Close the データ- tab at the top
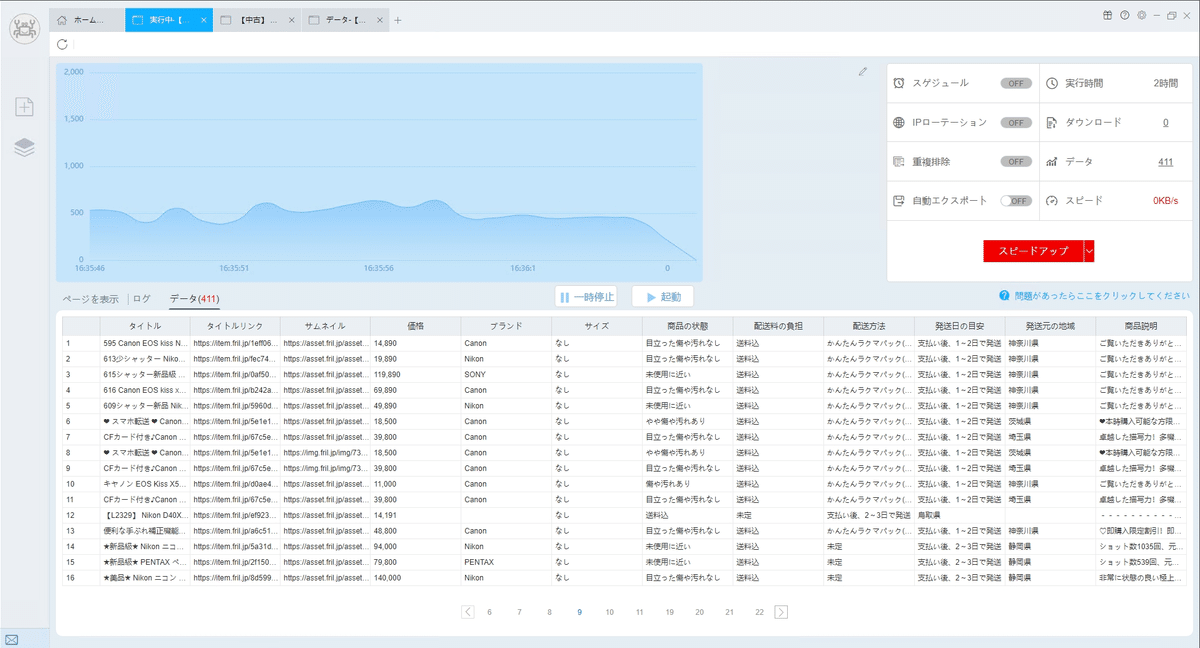1200x648 pixels. pos(380,20)
